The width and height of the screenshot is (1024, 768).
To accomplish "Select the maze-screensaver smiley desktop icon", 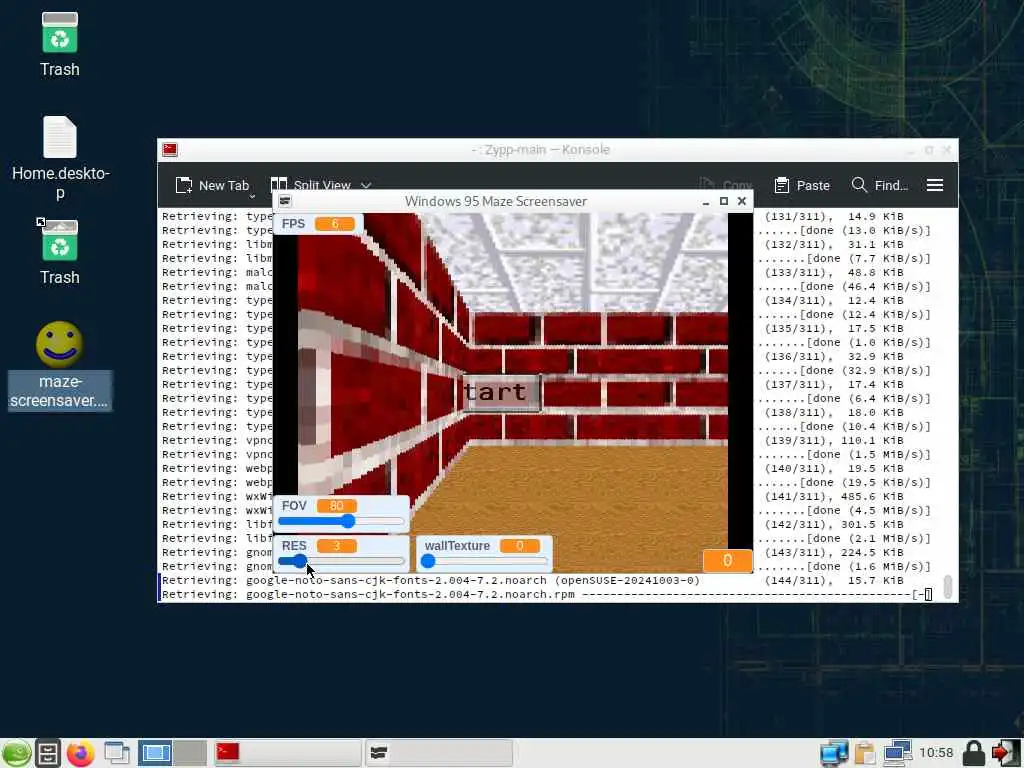I will tap(59, 344).
